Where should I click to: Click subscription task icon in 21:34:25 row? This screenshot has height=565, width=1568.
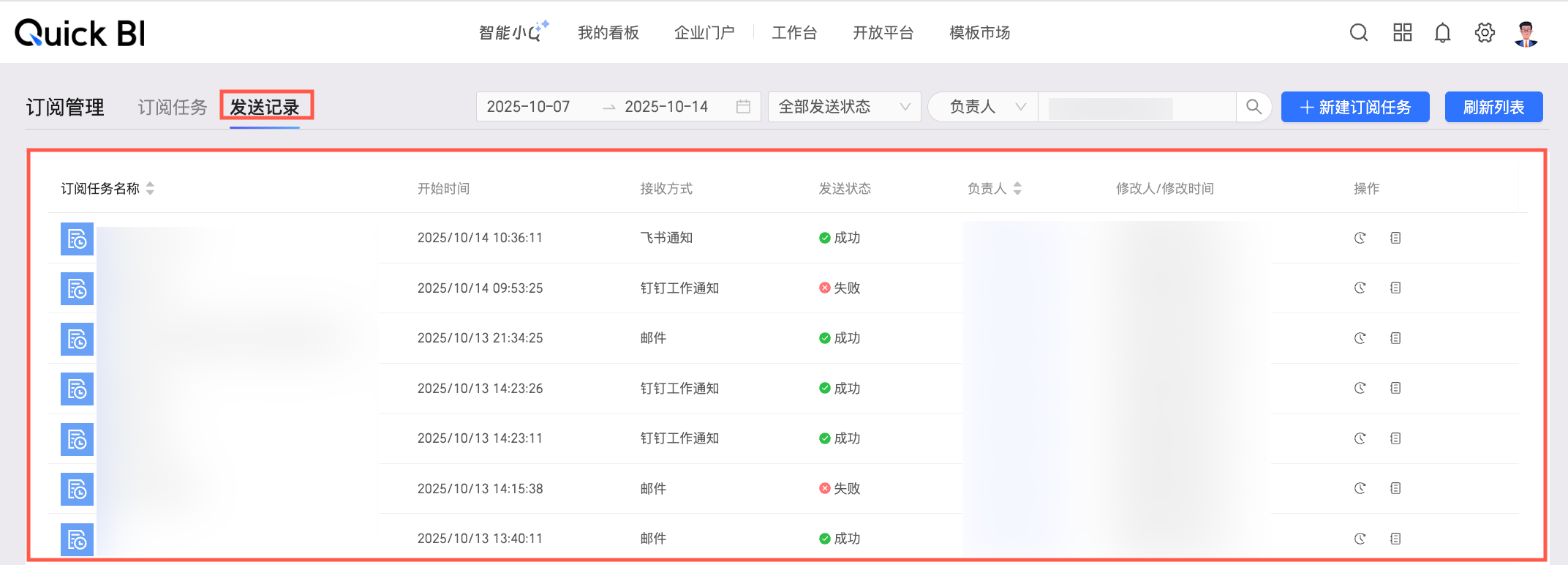tap(77, 339)
